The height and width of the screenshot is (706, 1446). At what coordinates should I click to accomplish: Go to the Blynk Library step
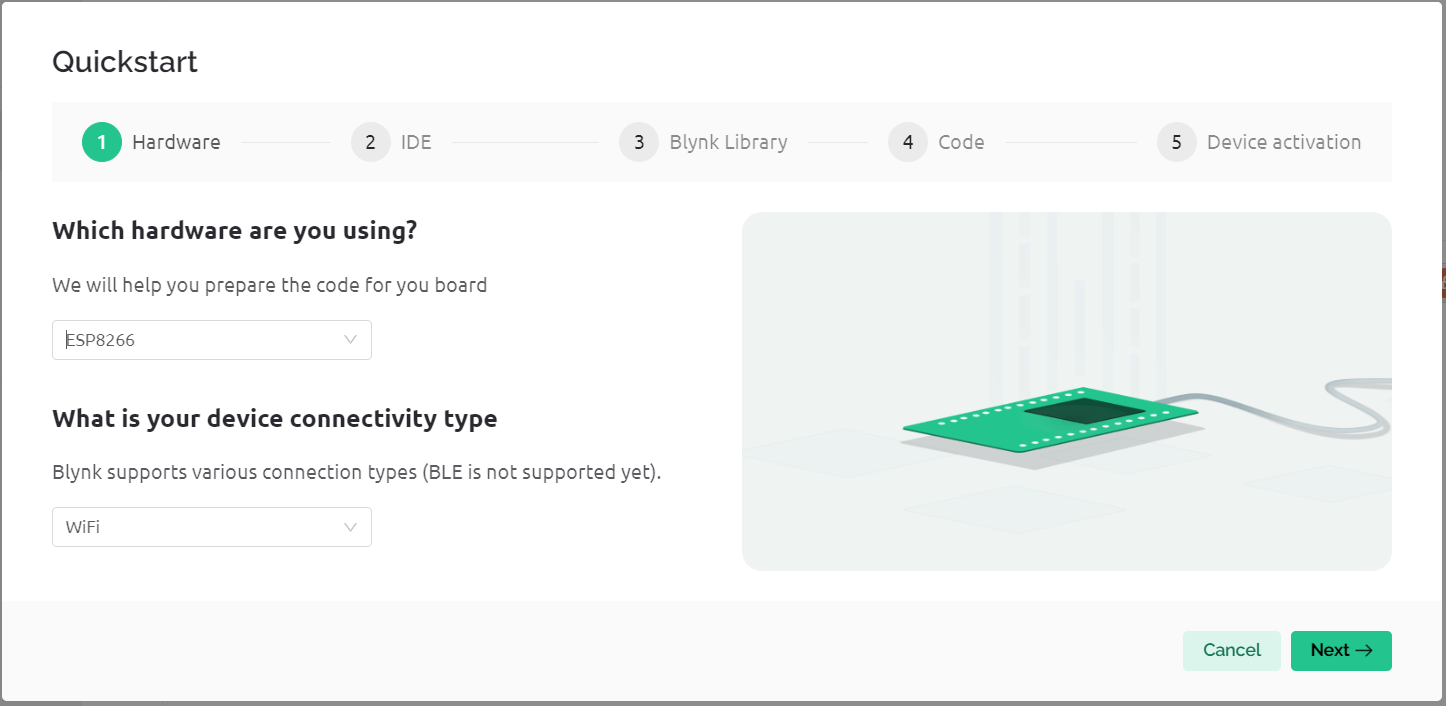pos(729,142)
